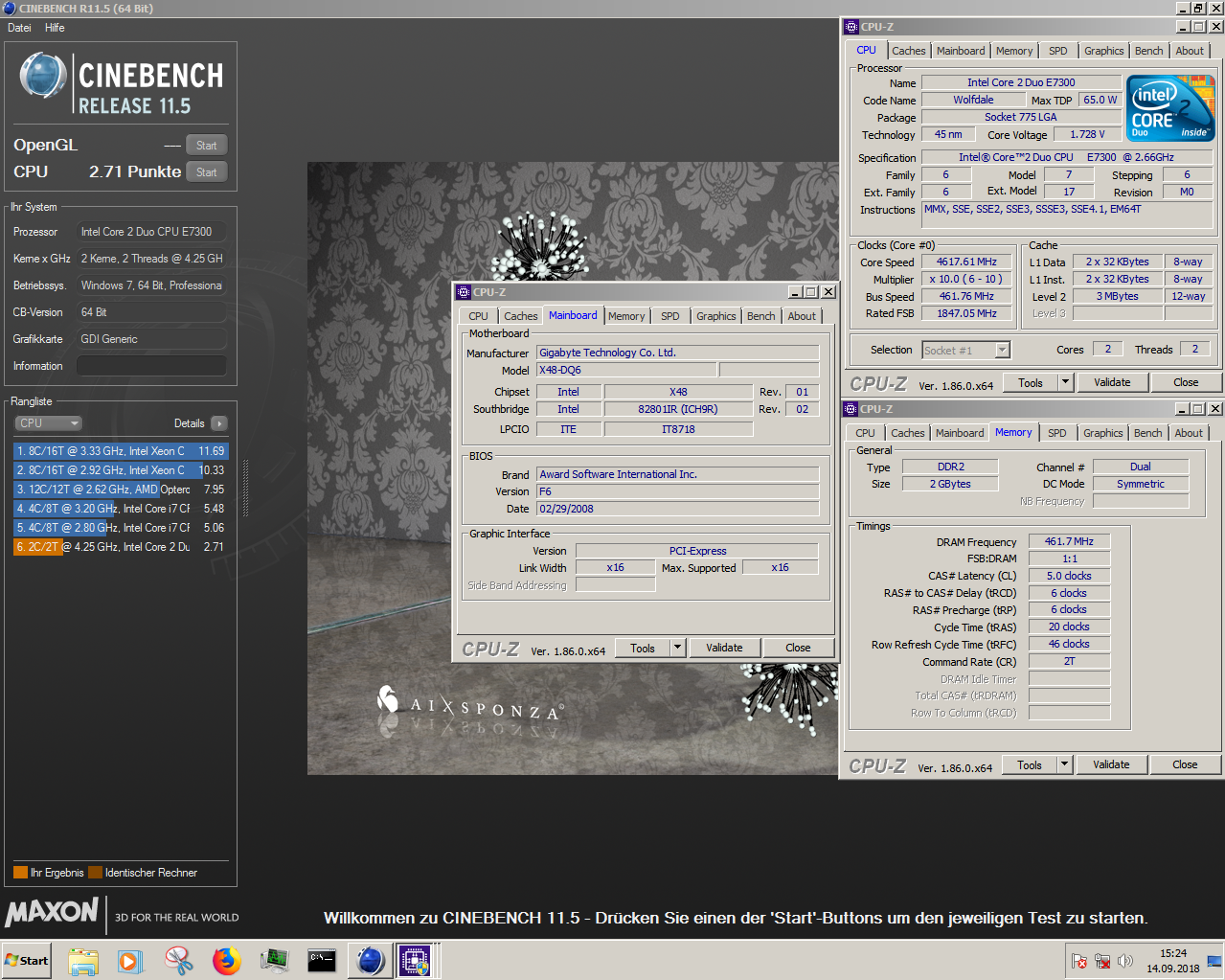Switch to Memory tab in top-right CPU-Z
Image resolution: width=1225 pixels, height=980 pixels.
[x=1013, y=51]
